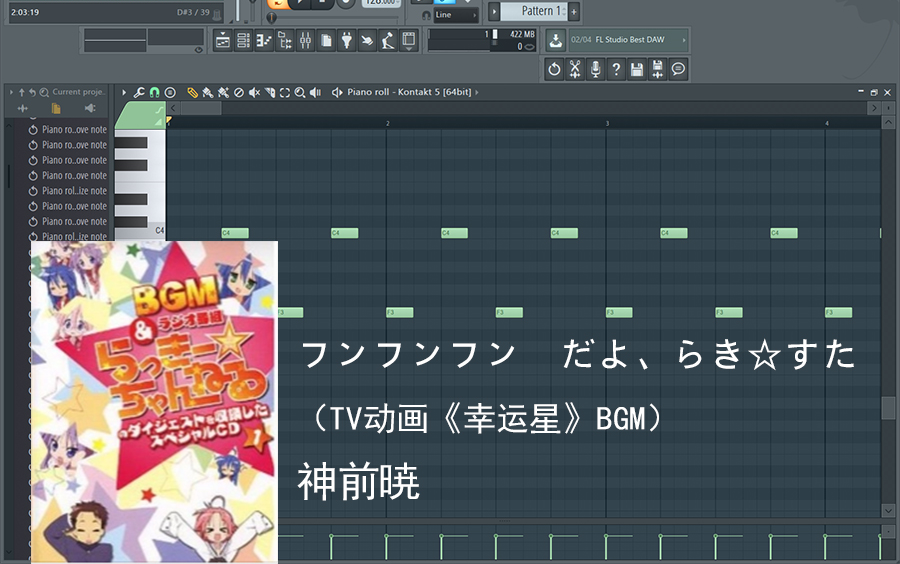900x564 pixels.
Task: Export audio with save-waveform icon
Action: pos(657,69)
